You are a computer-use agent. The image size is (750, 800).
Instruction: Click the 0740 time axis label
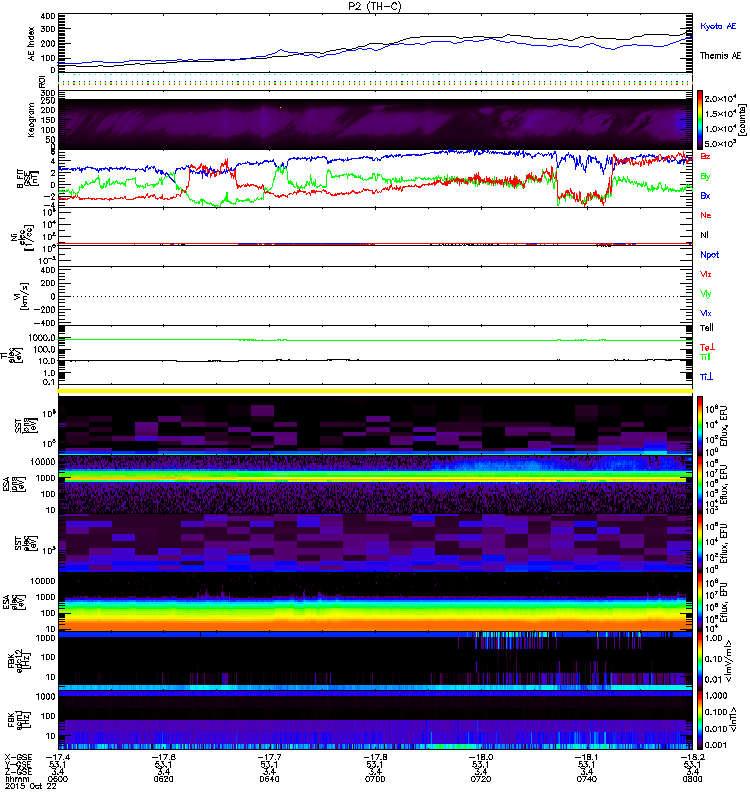[587, 779]
